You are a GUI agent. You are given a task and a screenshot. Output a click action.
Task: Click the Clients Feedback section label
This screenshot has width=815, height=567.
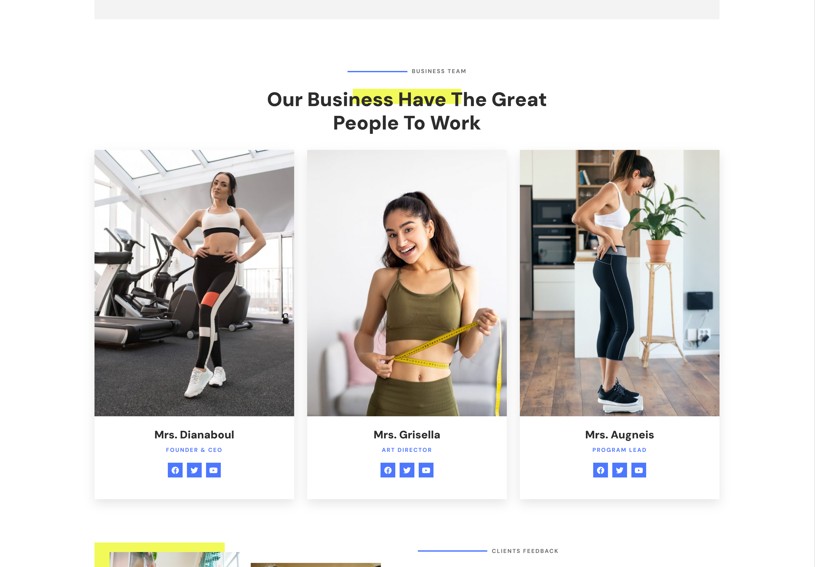coord(525,551)
